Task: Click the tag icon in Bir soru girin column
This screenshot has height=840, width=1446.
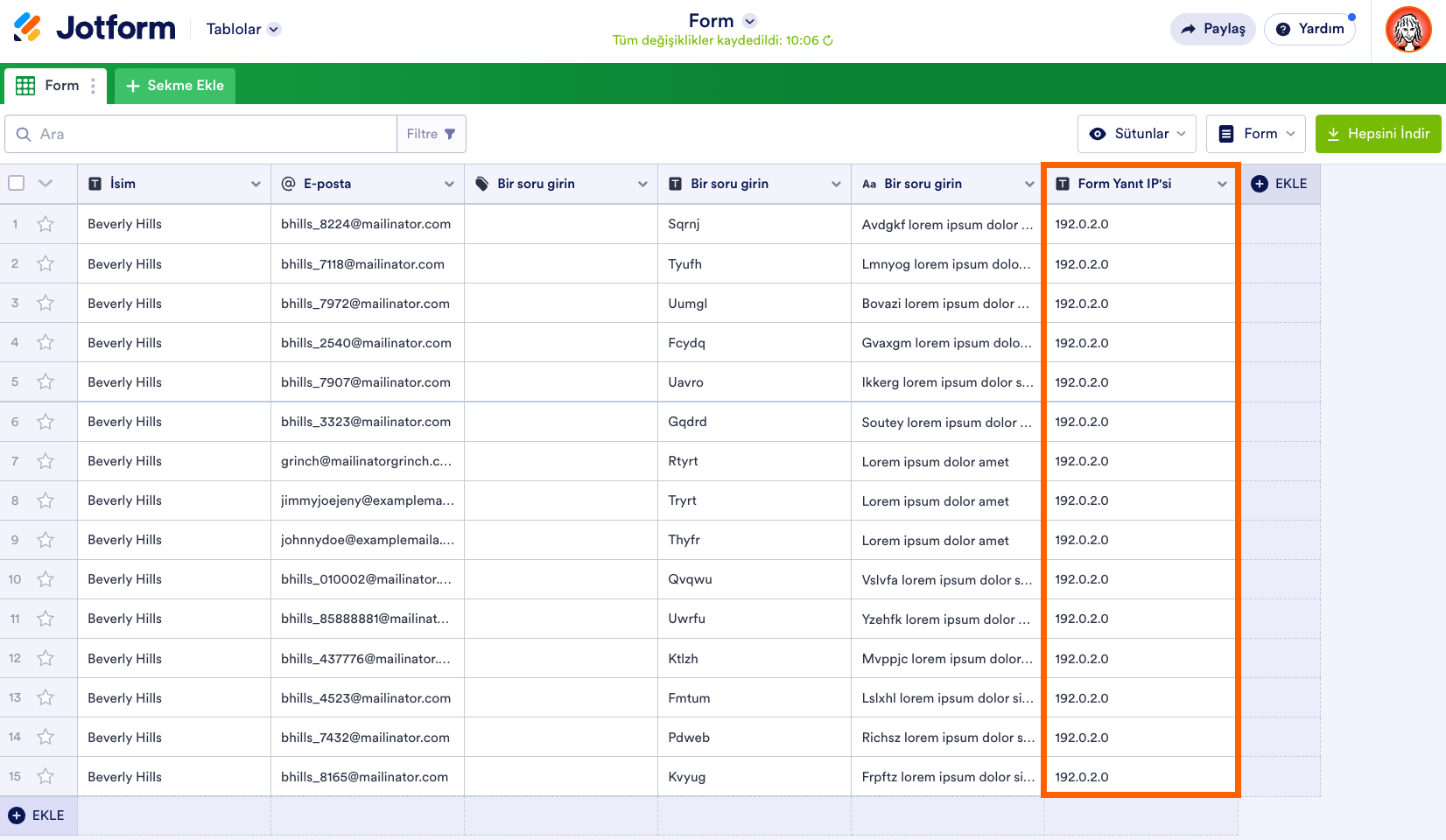Action: [481, 184]
